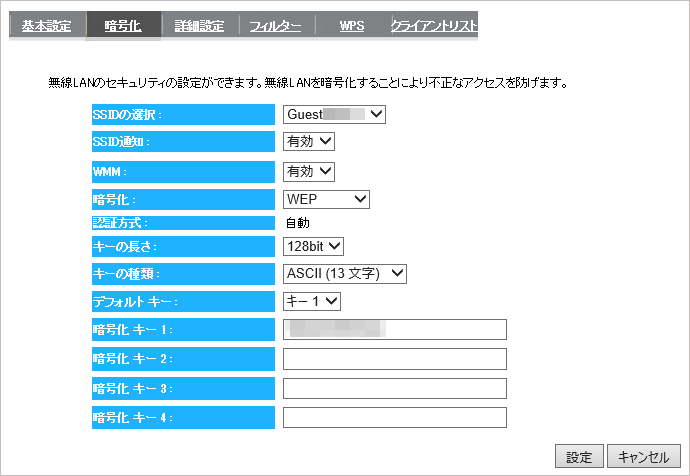
Task: Open the 基本設定 tab
Action: [46, 26]
